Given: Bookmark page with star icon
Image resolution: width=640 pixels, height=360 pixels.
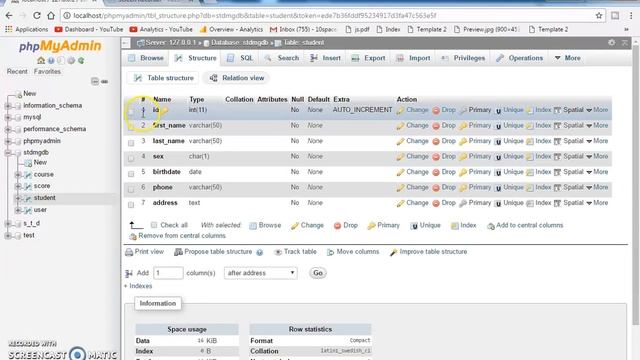Looking at the screenshot, I should coord(599,16).
